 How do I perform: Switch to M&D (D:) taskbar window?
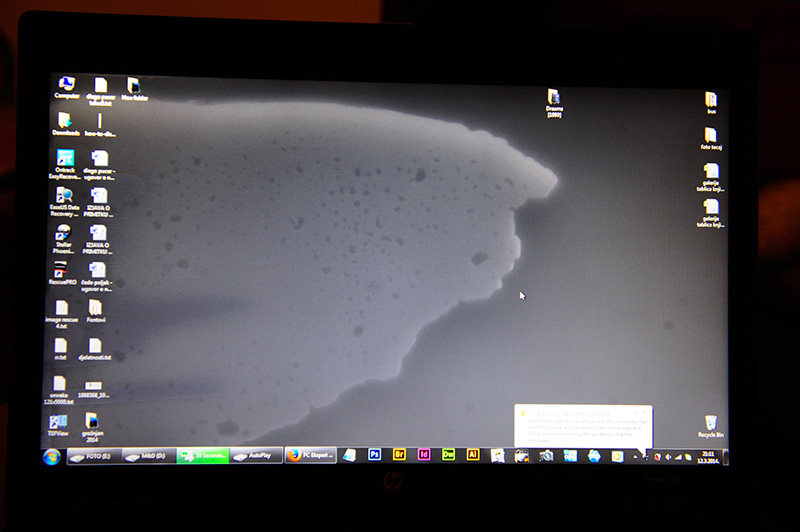149,456
